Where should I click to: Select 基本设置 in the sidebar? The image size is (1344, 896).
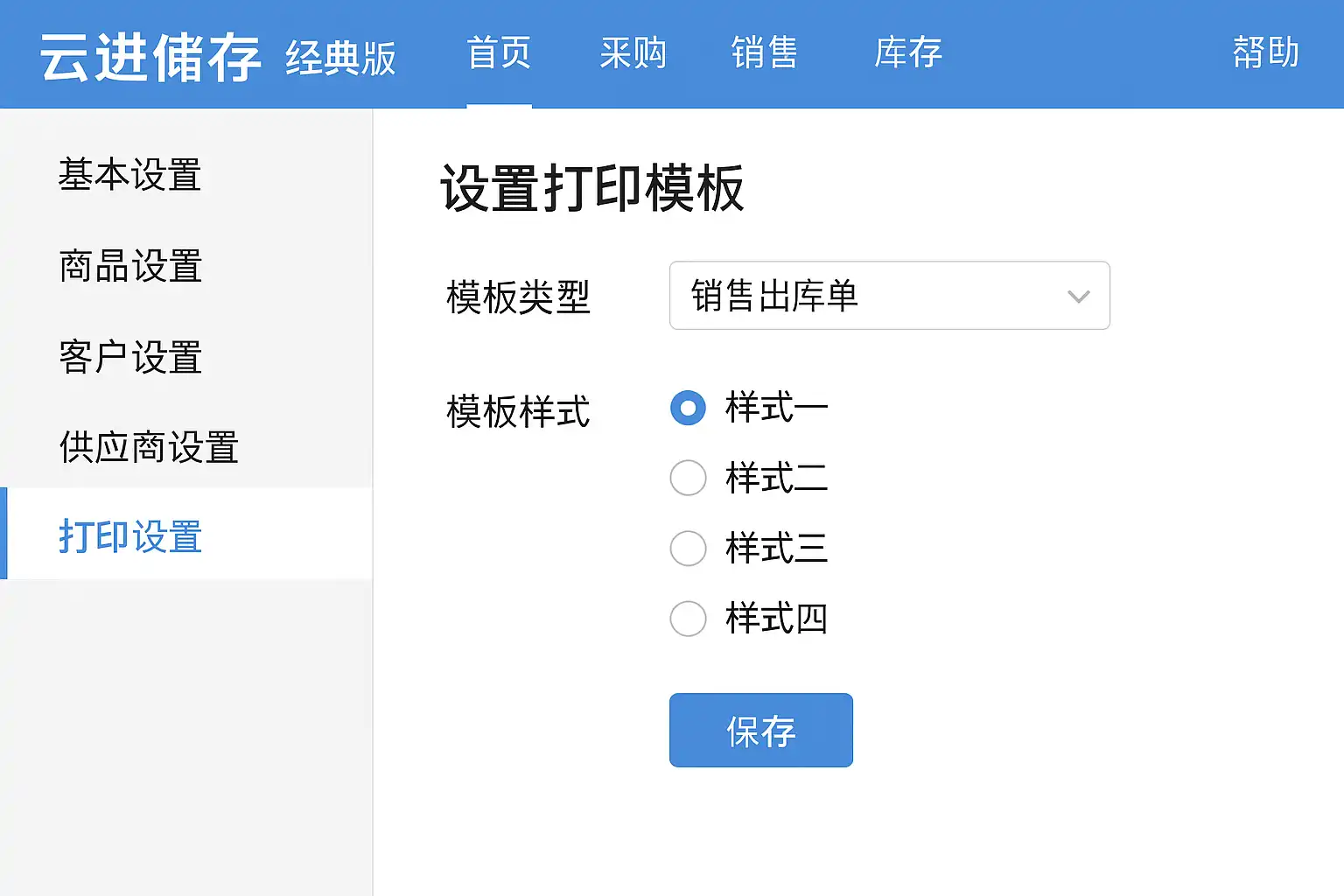point(130,175)
